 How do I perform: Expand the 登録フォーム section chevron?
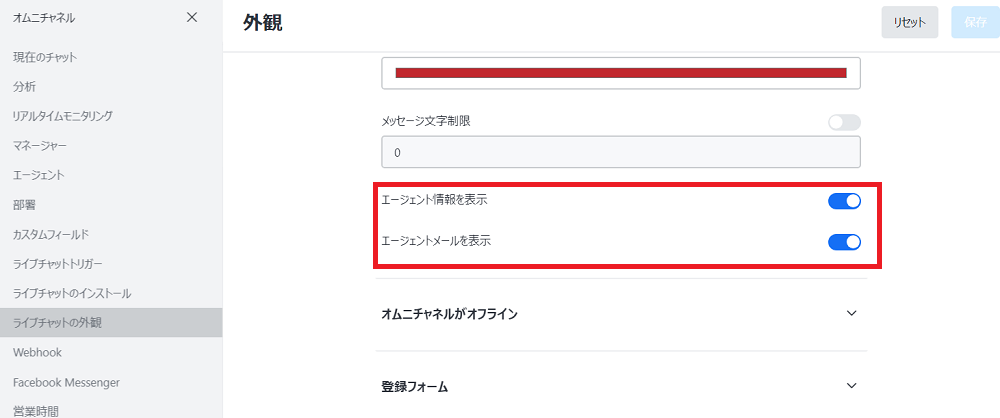coord(852,385)
